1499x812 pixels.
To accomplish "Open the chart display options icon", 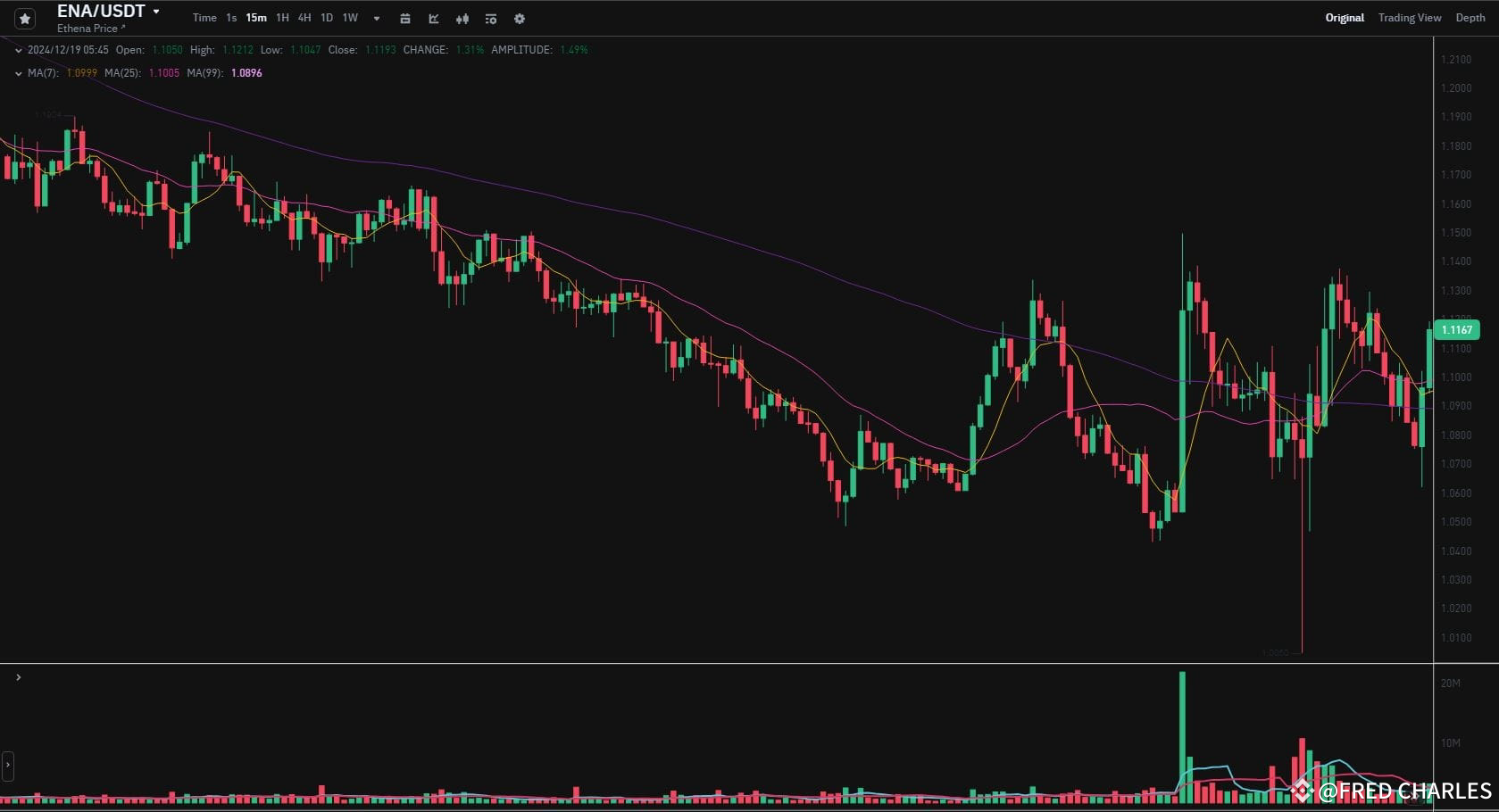I will click(490, 19).
